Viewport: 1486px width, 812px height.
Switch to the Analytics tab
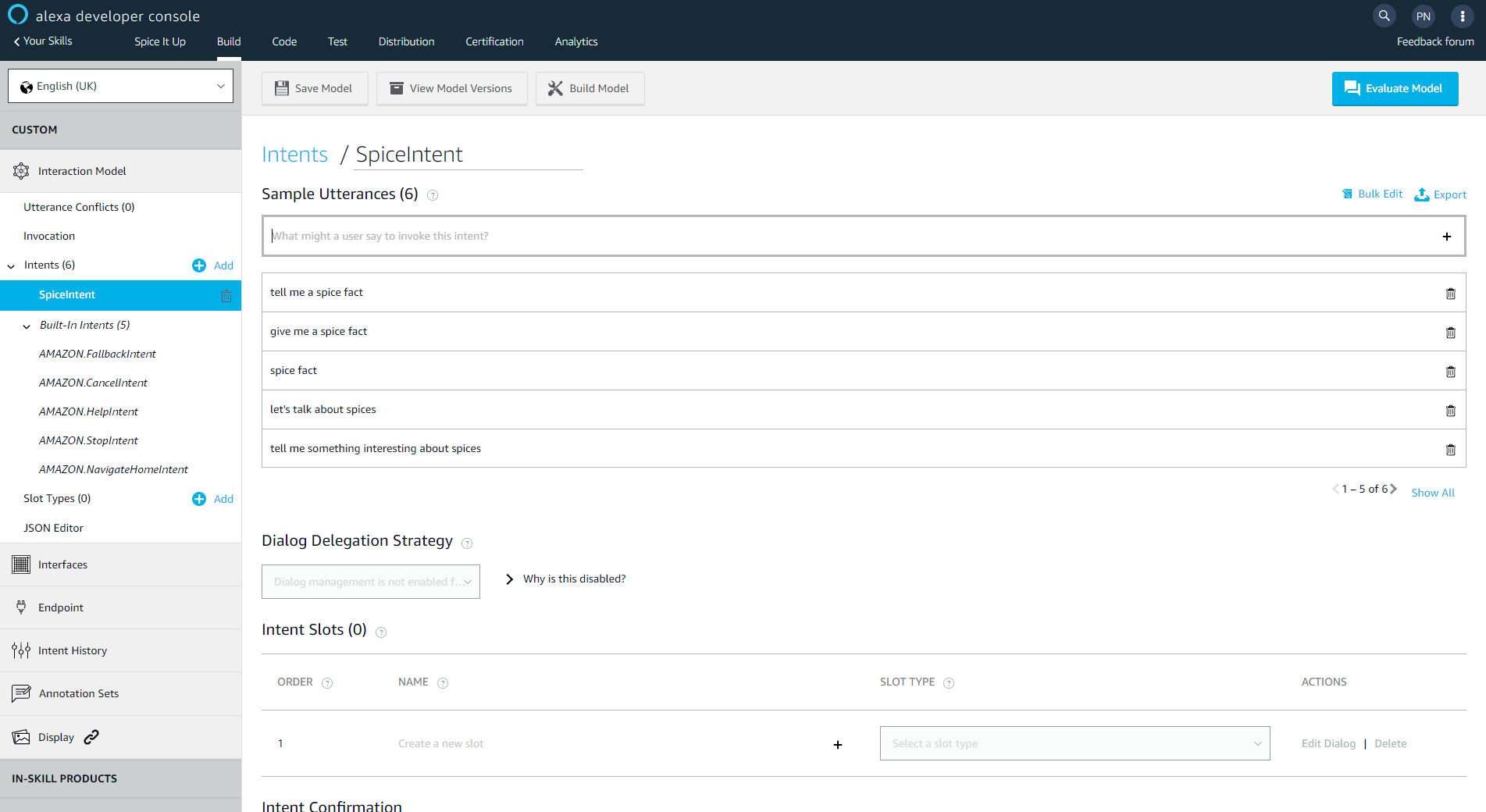point(576,41)
